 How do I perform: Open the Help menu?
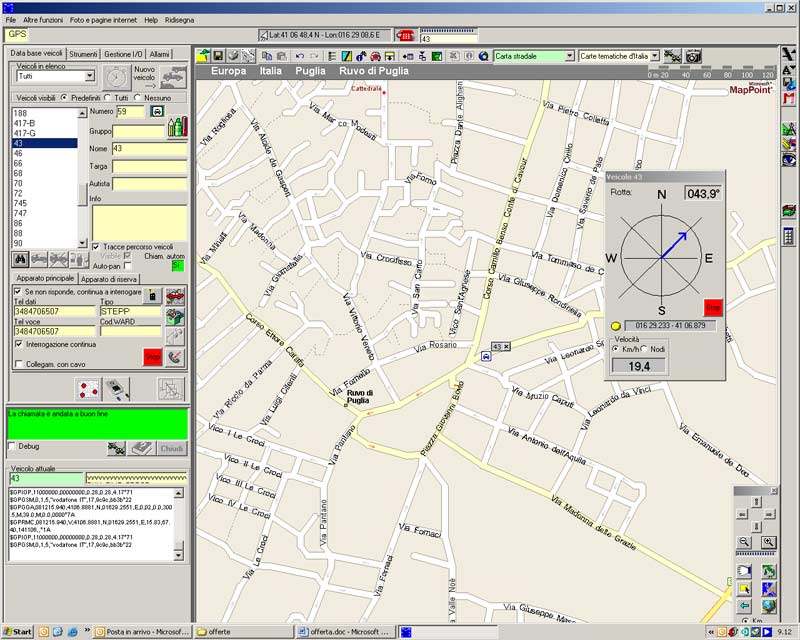pyautogui.click(x=151, y=20)
